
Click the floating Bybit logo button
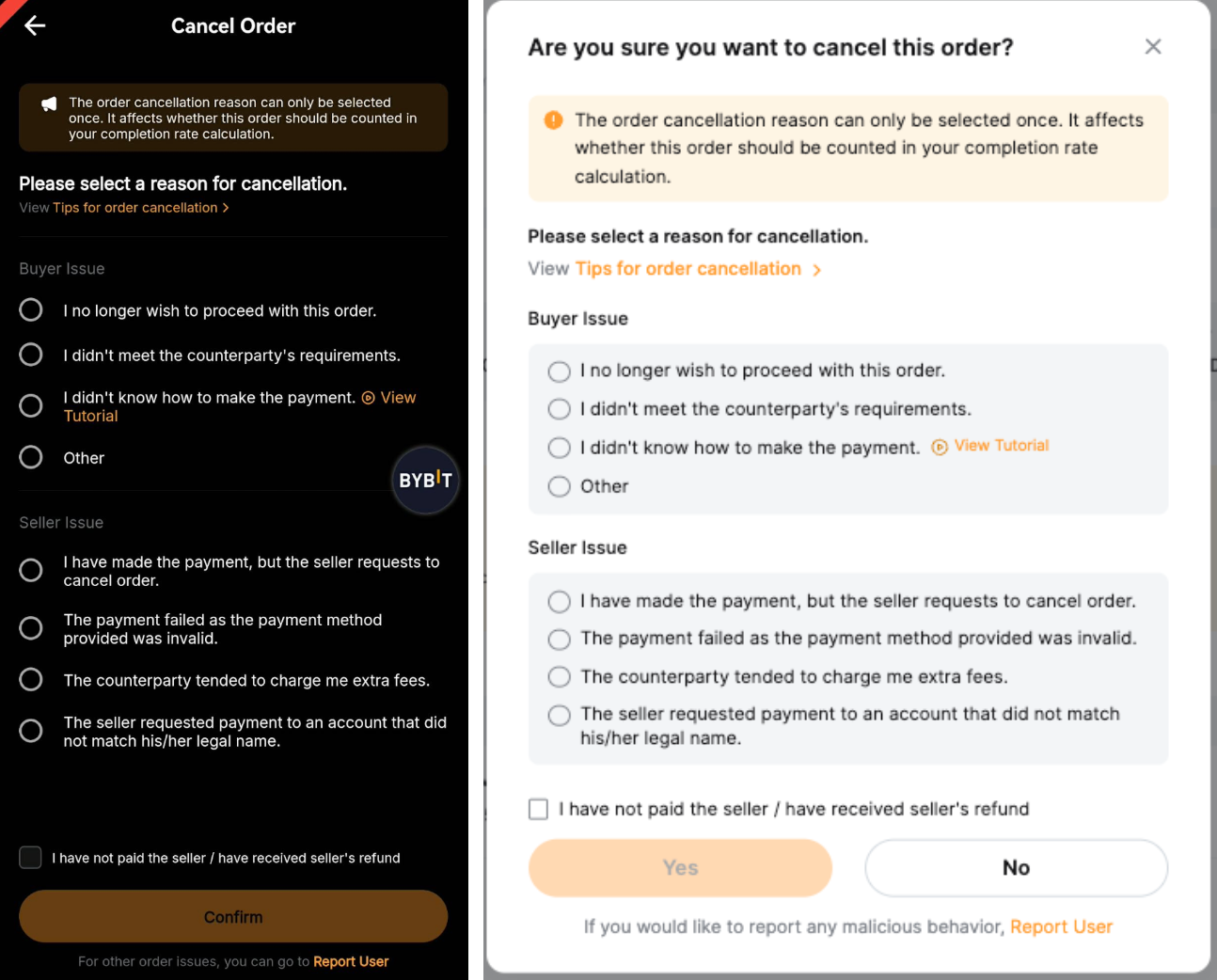point(425,480)
